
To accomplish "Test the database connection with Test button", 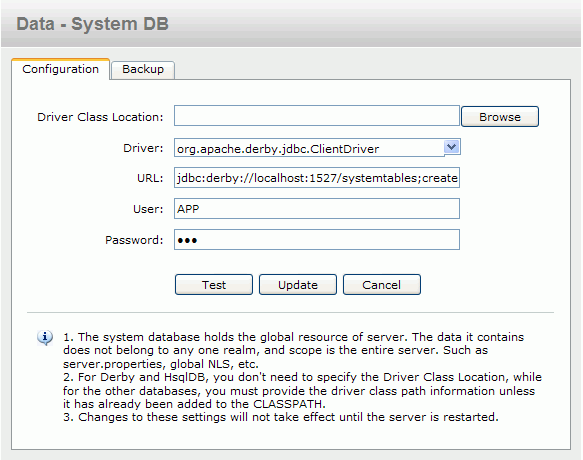I will 214,285.
